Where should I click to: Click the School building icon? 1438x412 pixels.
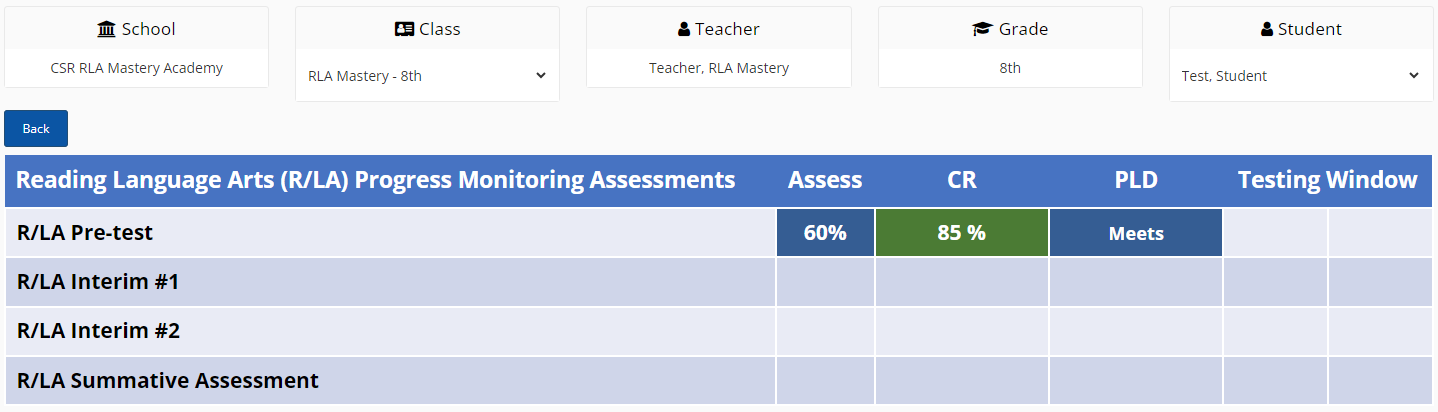107,29
